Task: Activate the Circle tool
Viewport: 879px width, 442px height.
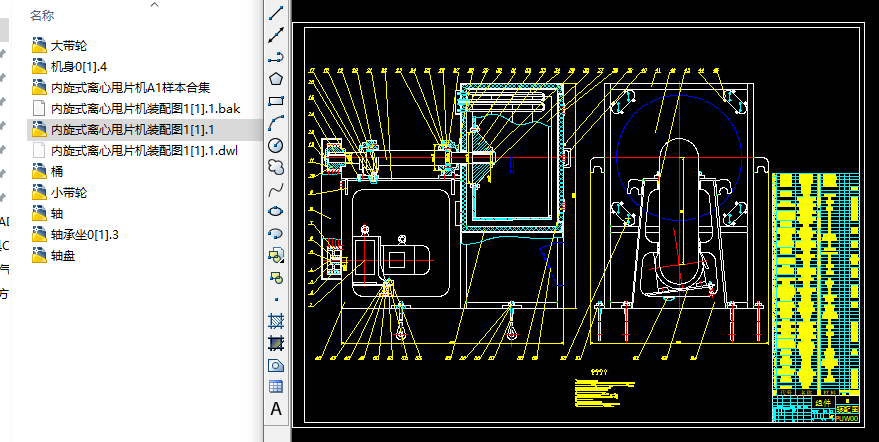Action: coord(277,144)
